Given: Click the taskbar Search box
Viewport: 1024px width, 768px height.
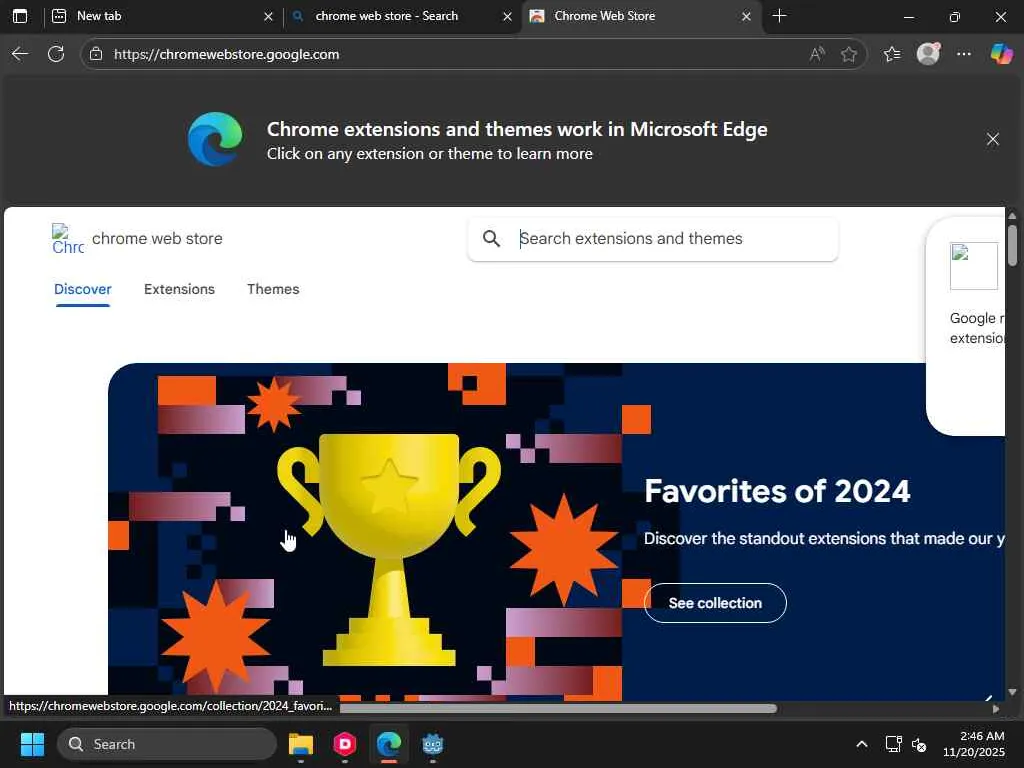Looking at the screenshot, I should pyautogui.click(x=167, y=744).
